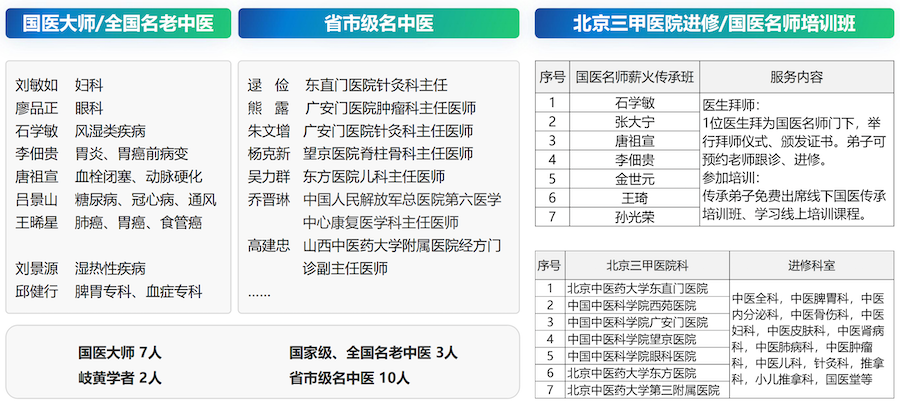Click the 国医大师/全国名老中医 header banner
The height and width of the screenshot is (403, 900).
118,23
